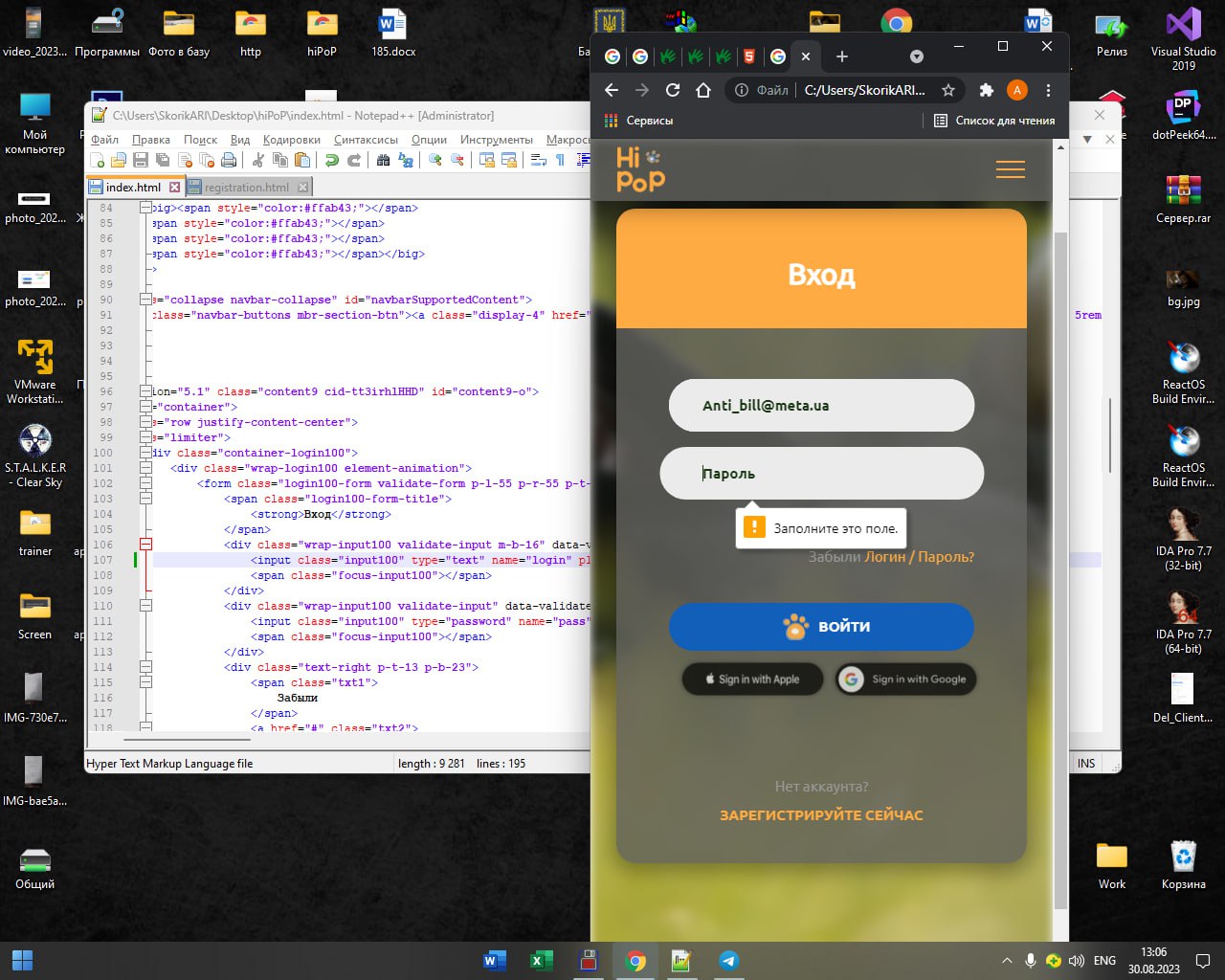Screen dimensions: 1225x980
Task: Click the Zoom in magnifier icon
Action: click(x=434, y=160)
